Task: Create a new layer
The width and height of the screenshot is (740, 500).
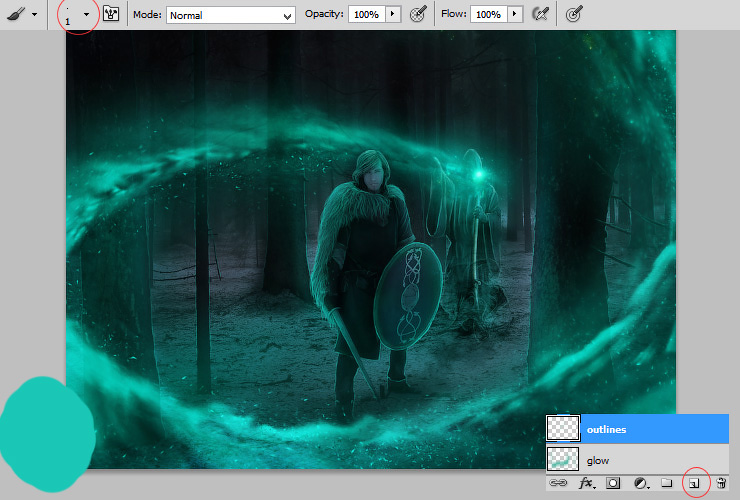Action: pos(694,483)
